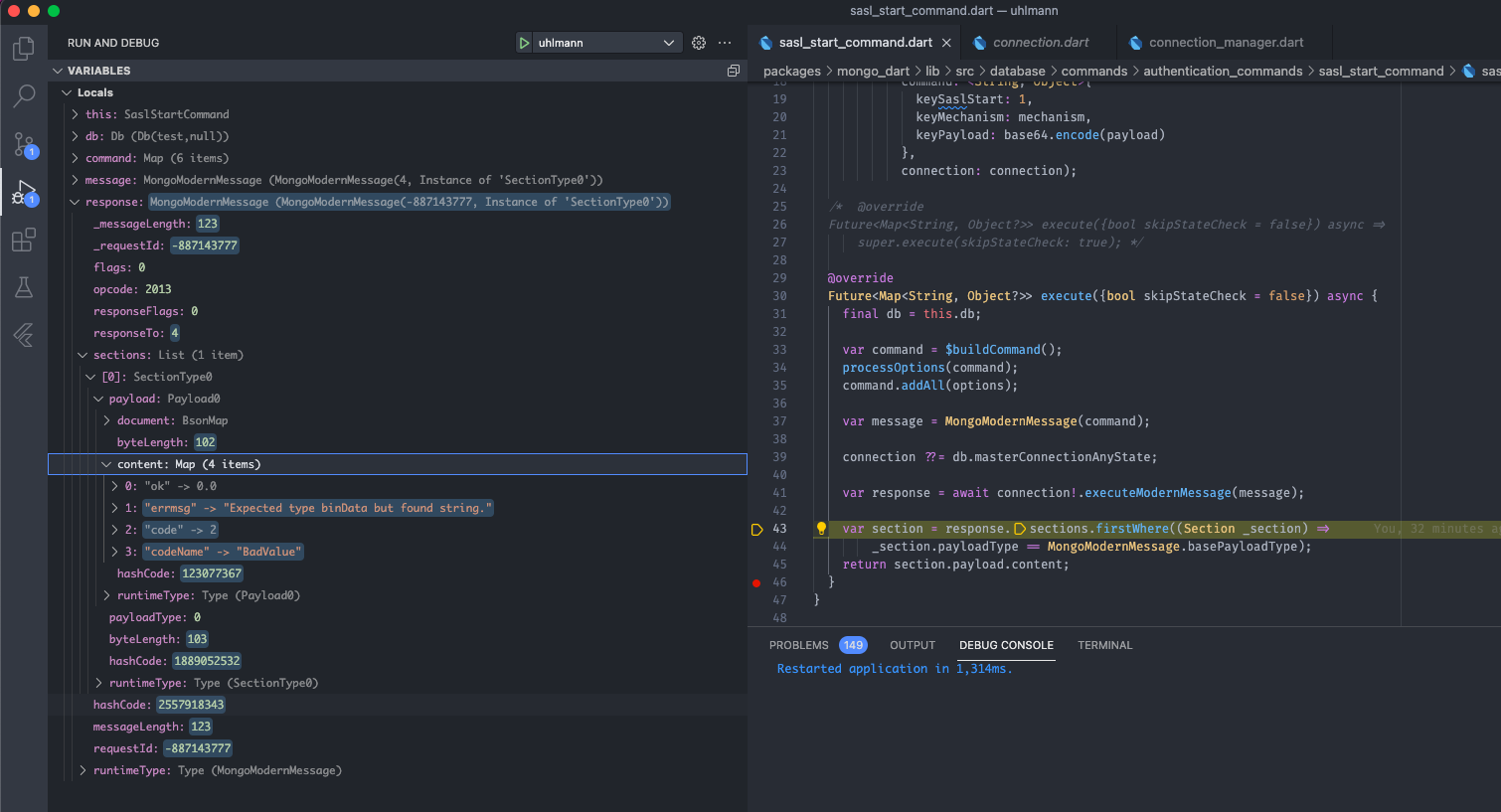Click the more actions ellipsis in Run and Debug
The height and width of the screenshot is (812, 1501).
[725, 43]
